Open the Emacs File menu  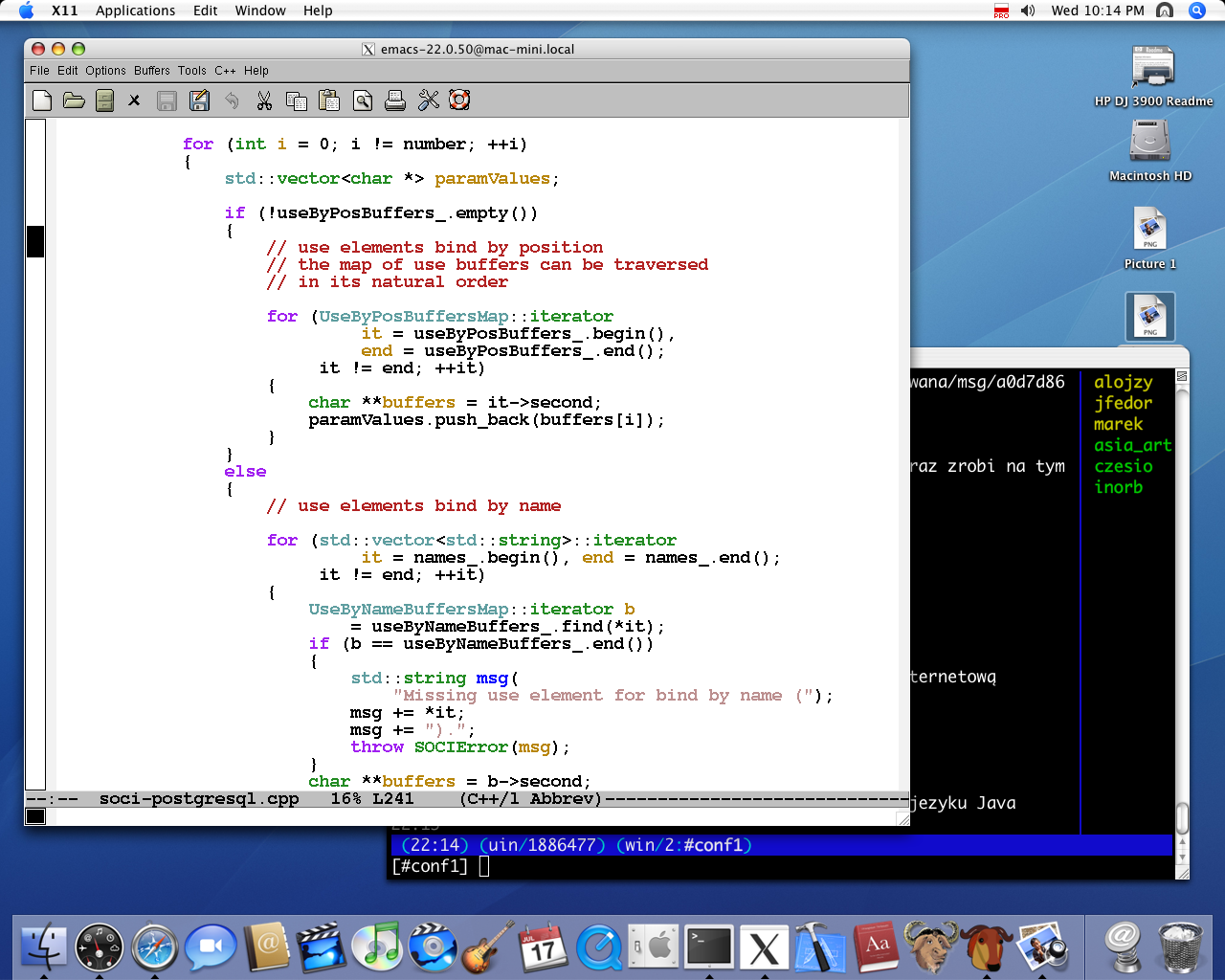(39, 71)
